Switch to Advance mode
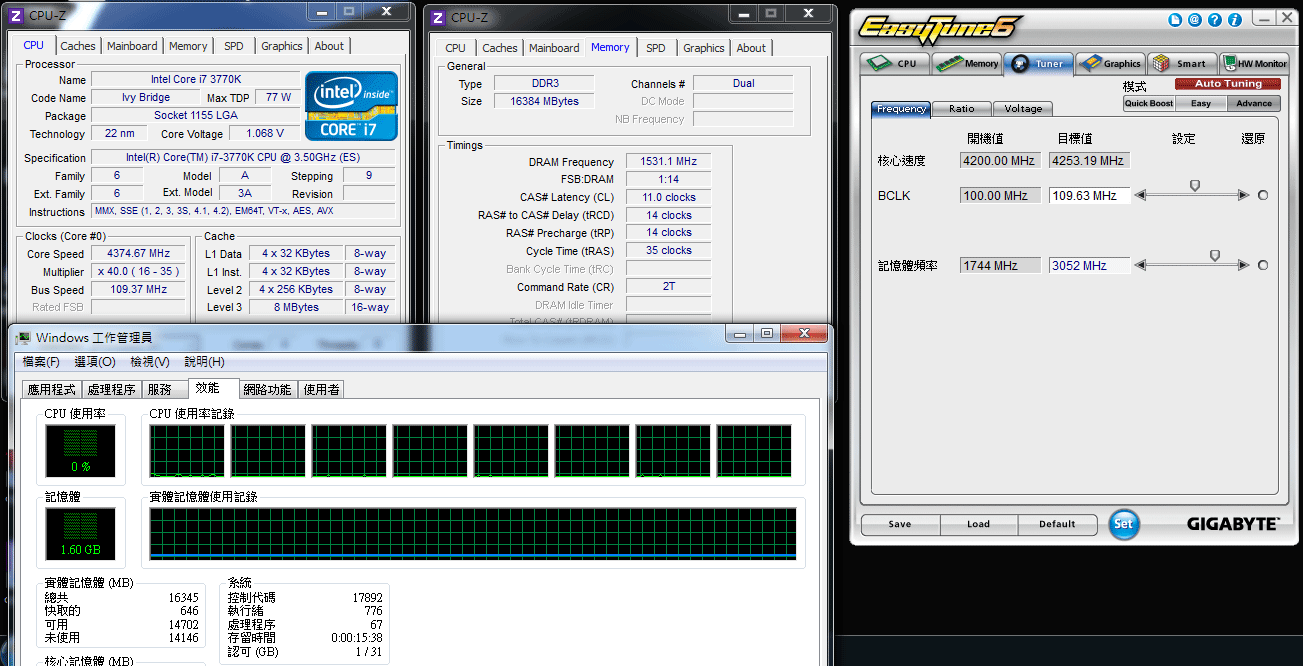Viewport: 1303px width, 666px height. click(1253, 103)
